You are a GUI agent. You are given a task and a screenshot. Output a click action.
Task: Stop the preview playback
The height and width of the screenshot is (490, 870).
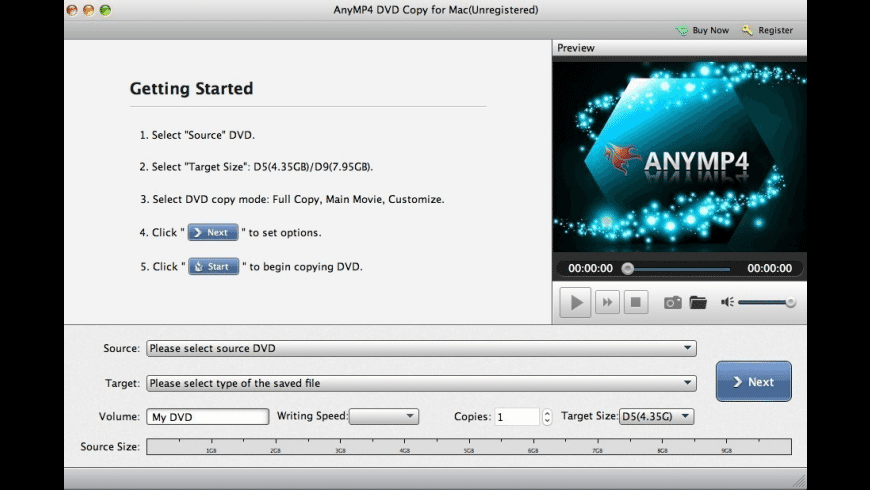pyautogui.click(x=636, y=302)
